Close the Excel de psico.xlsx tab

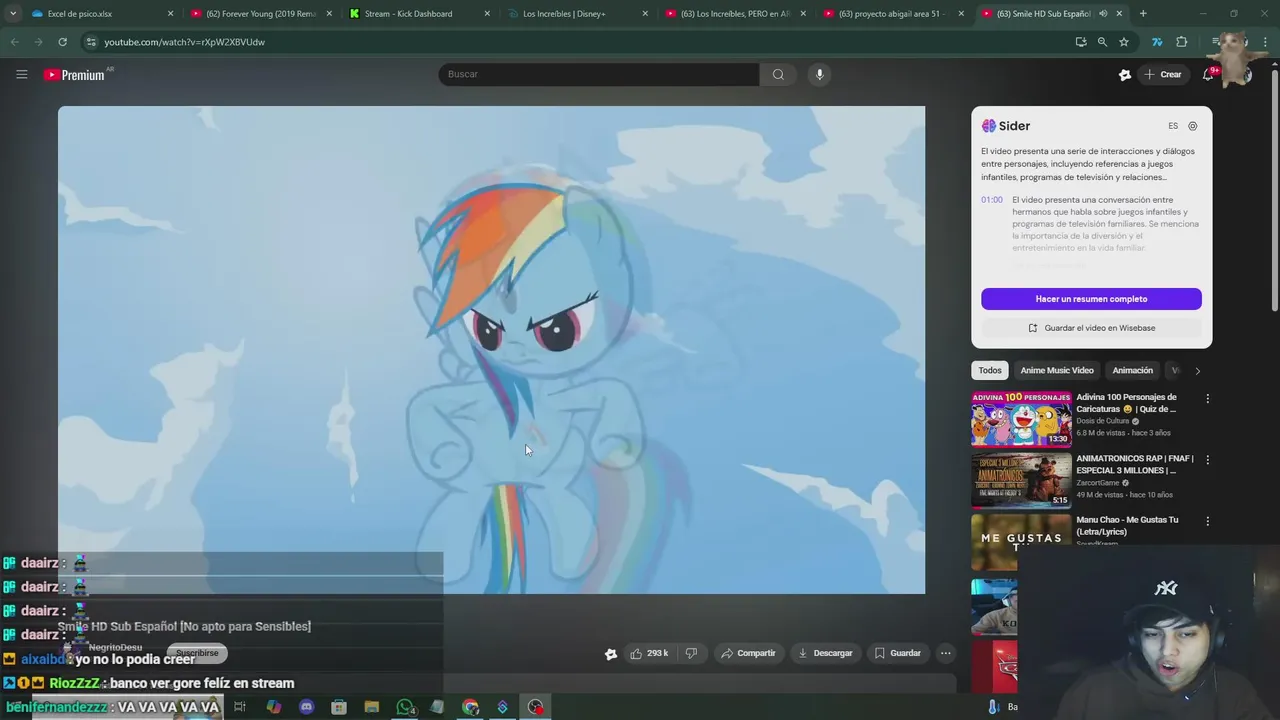pyautogui.click(x=171, y=14)
